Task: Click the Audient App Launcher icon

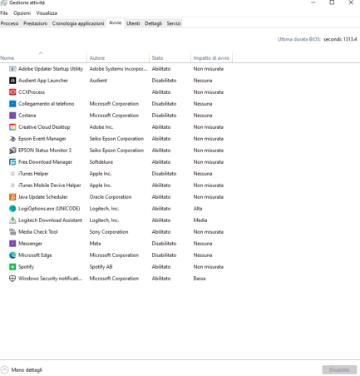Action: click(12, 81)
